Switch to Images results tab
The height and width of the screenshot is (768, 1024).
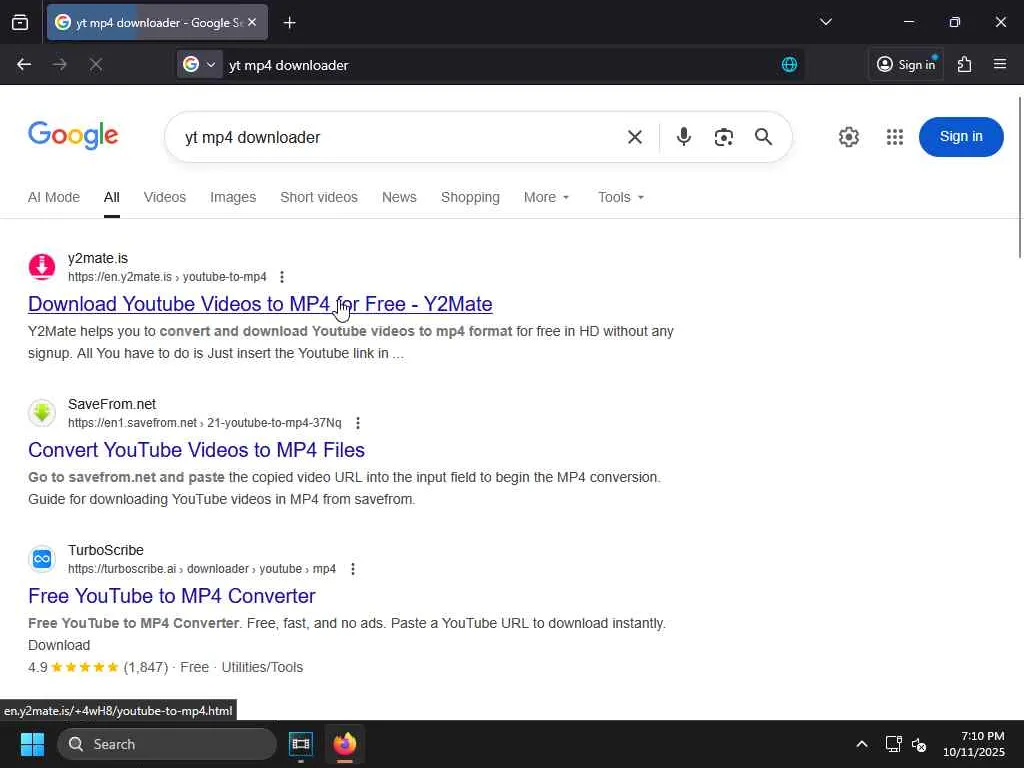(x=233, y=197)
